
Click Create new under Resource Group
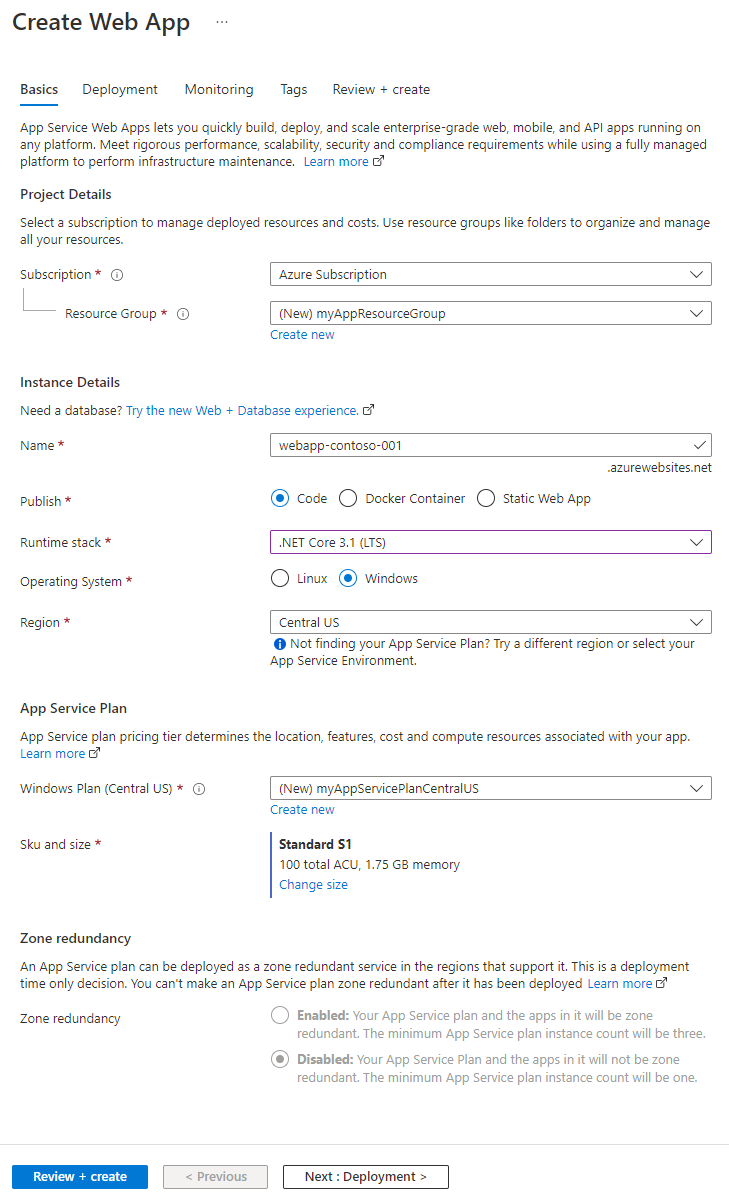pos(302,334)
